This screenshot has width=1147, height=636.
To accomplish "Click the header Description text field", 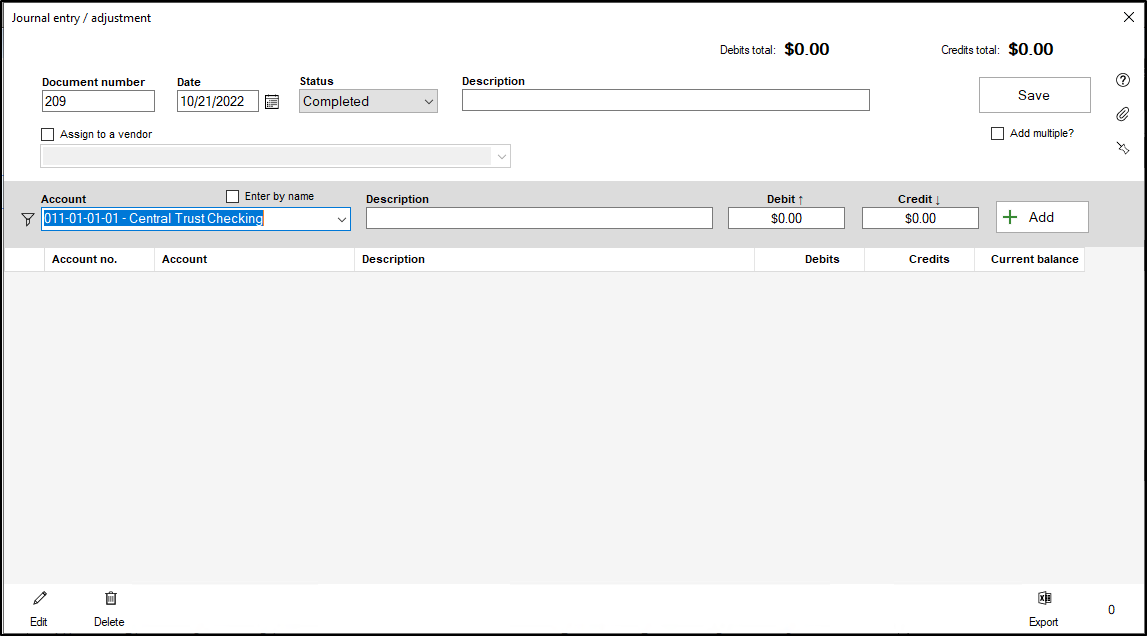I will [x=666, y=100].
